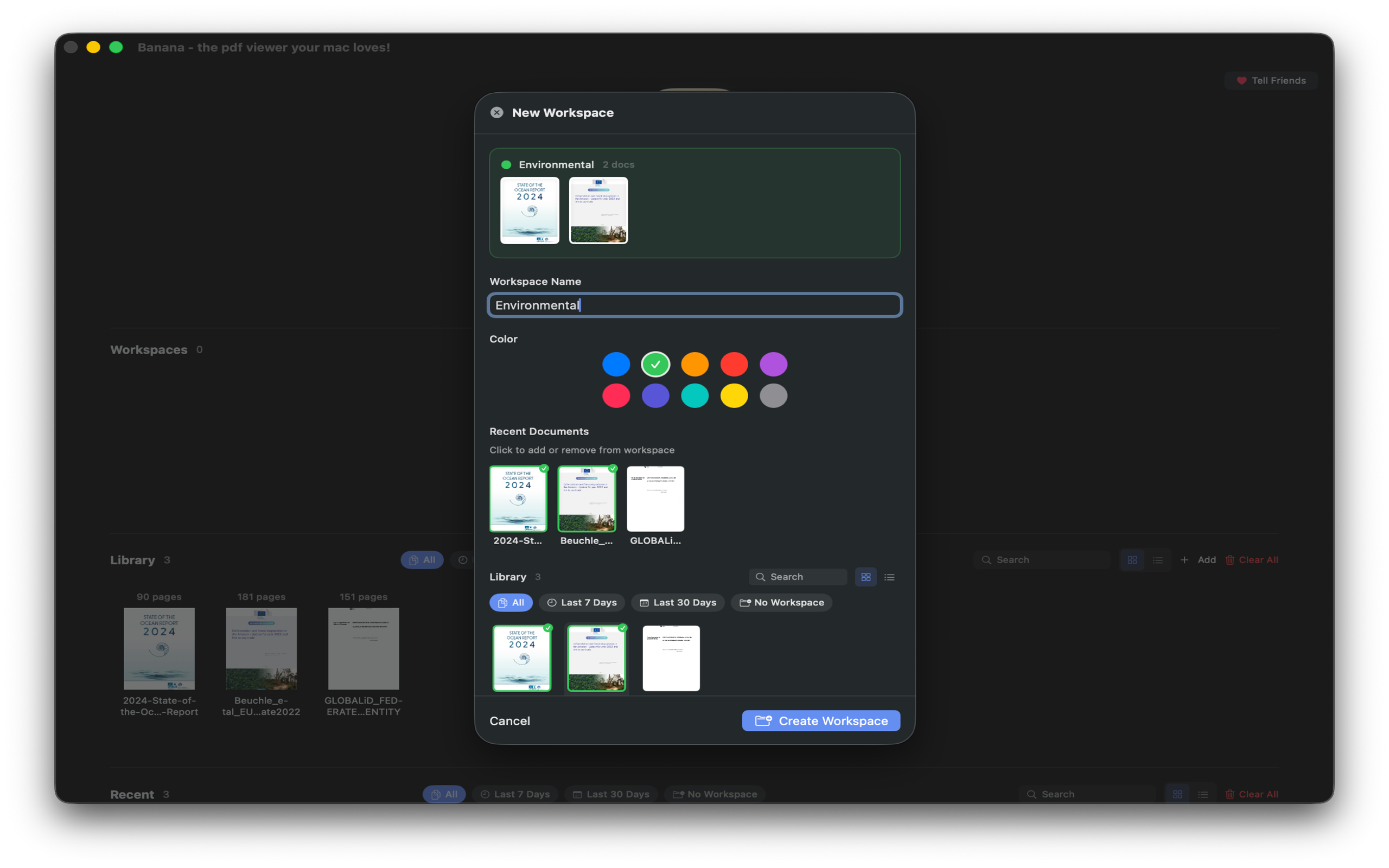Click Clear All in Recent section
Image resolution: width=1389 pixels, height=868 pixels.
tap(1251, 794)
